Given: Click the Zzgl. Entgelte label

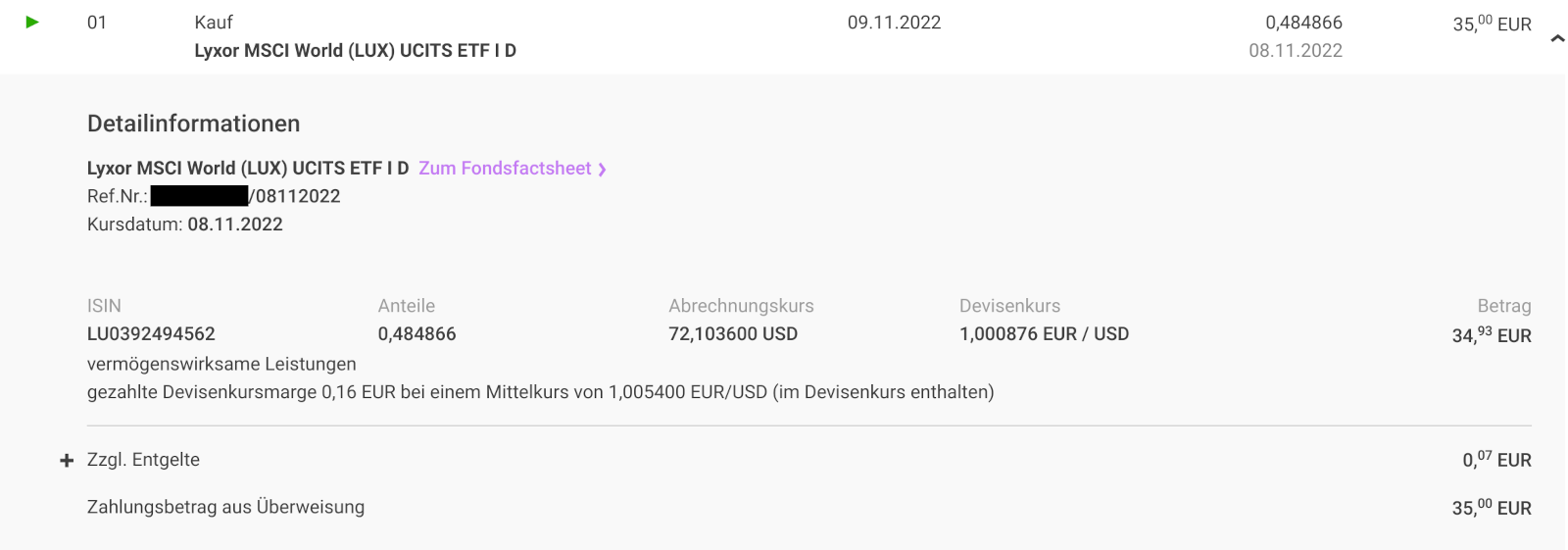Looking at the screenshot, I should (143, 460).
